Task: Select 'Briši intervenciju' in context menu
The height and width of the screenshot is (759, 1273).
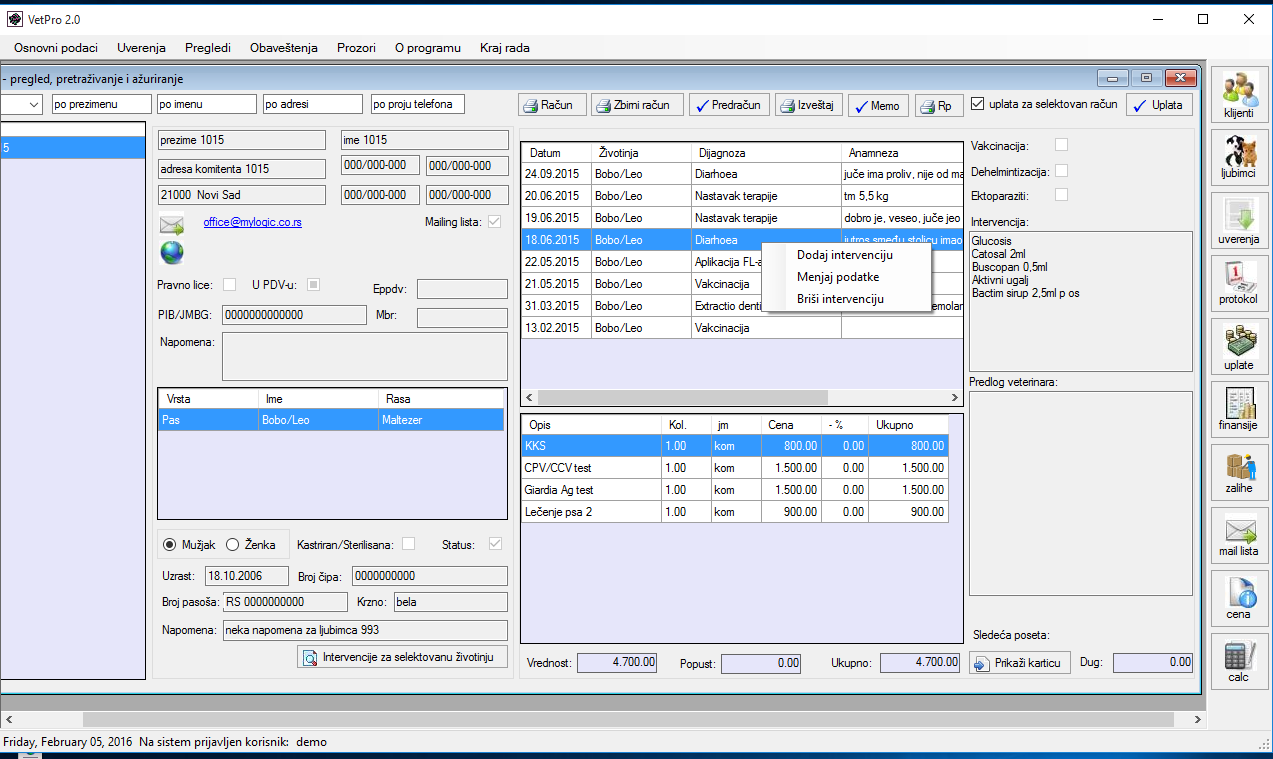Action: (x=840, y=299)
